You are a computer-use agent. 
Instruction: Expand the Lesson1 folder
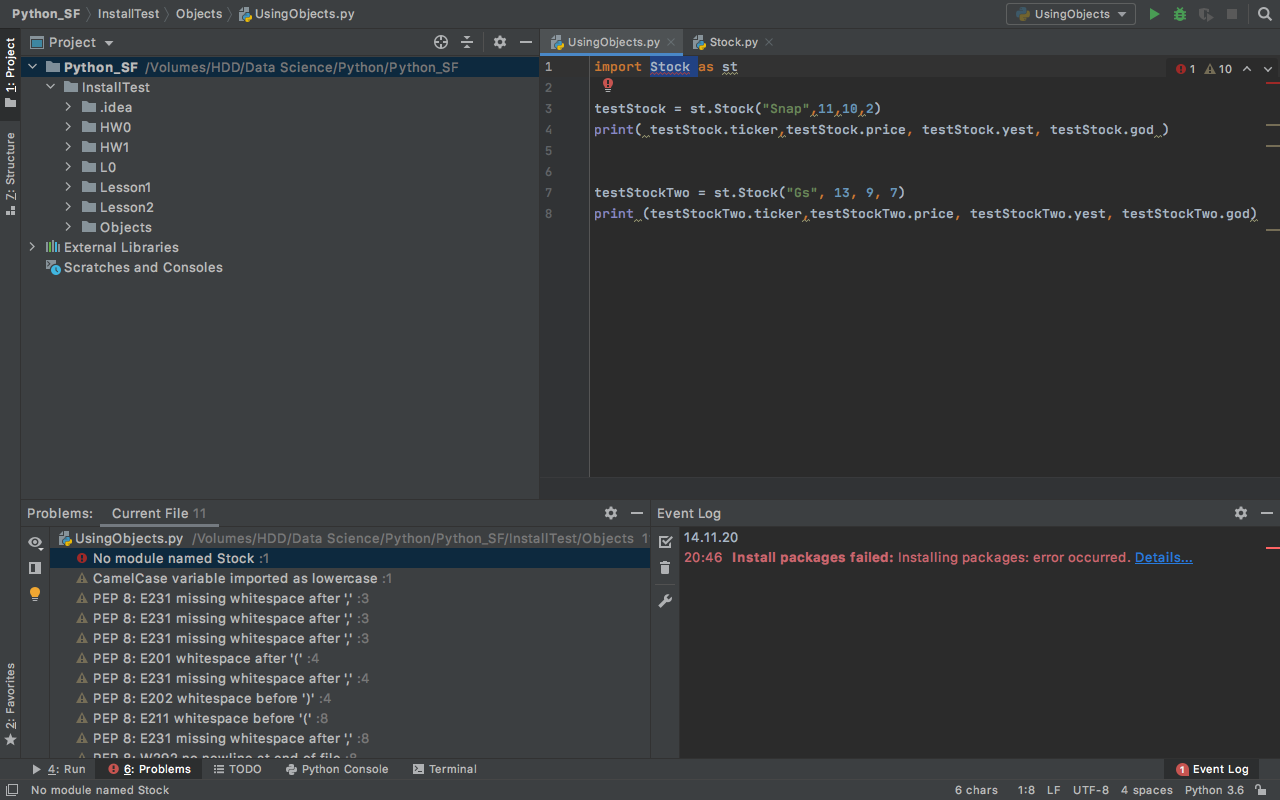click(x=69, y=187)
